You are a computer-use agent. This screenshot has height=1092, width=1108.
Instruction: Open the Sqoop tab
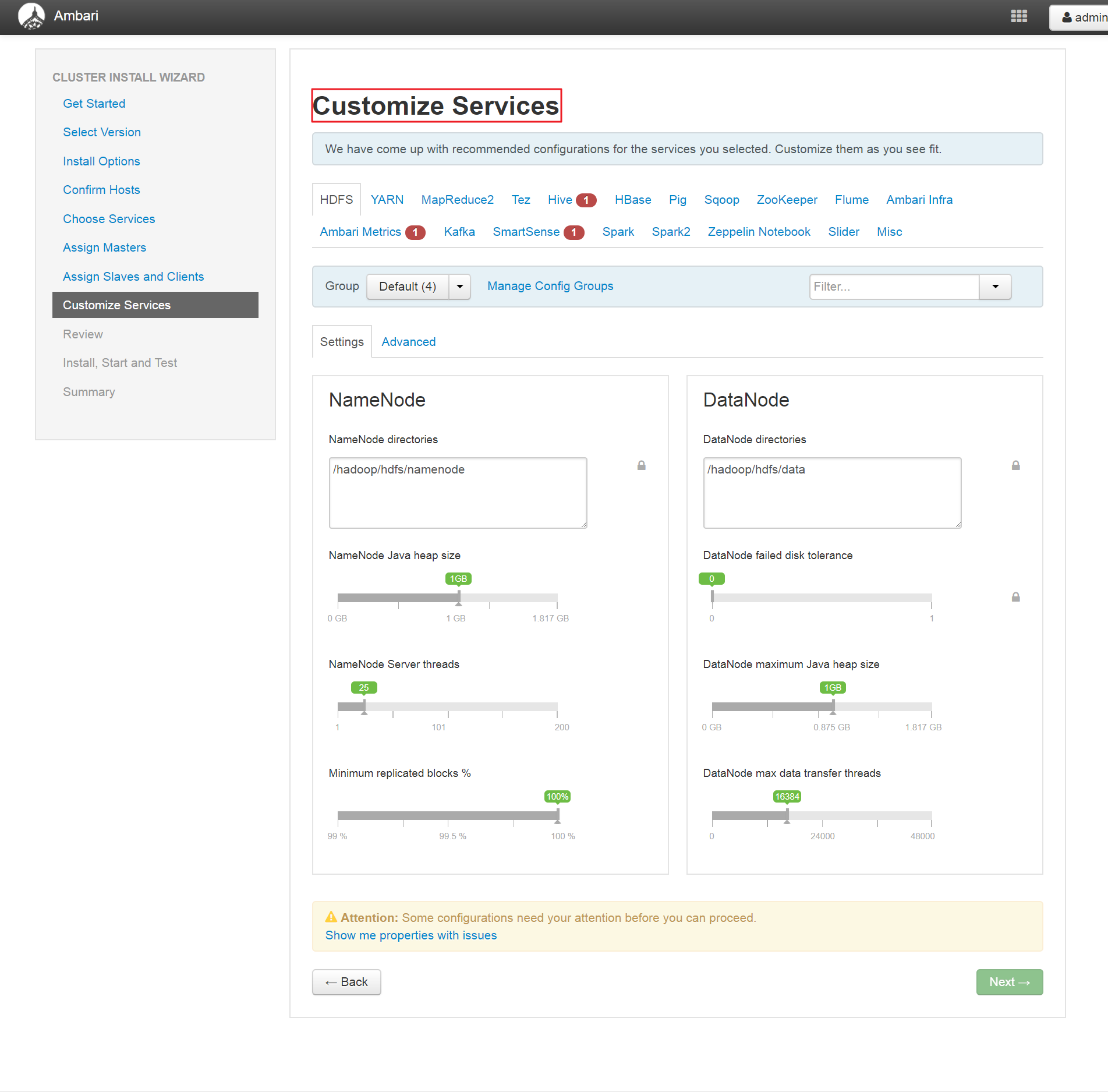(x=722, y=200)
